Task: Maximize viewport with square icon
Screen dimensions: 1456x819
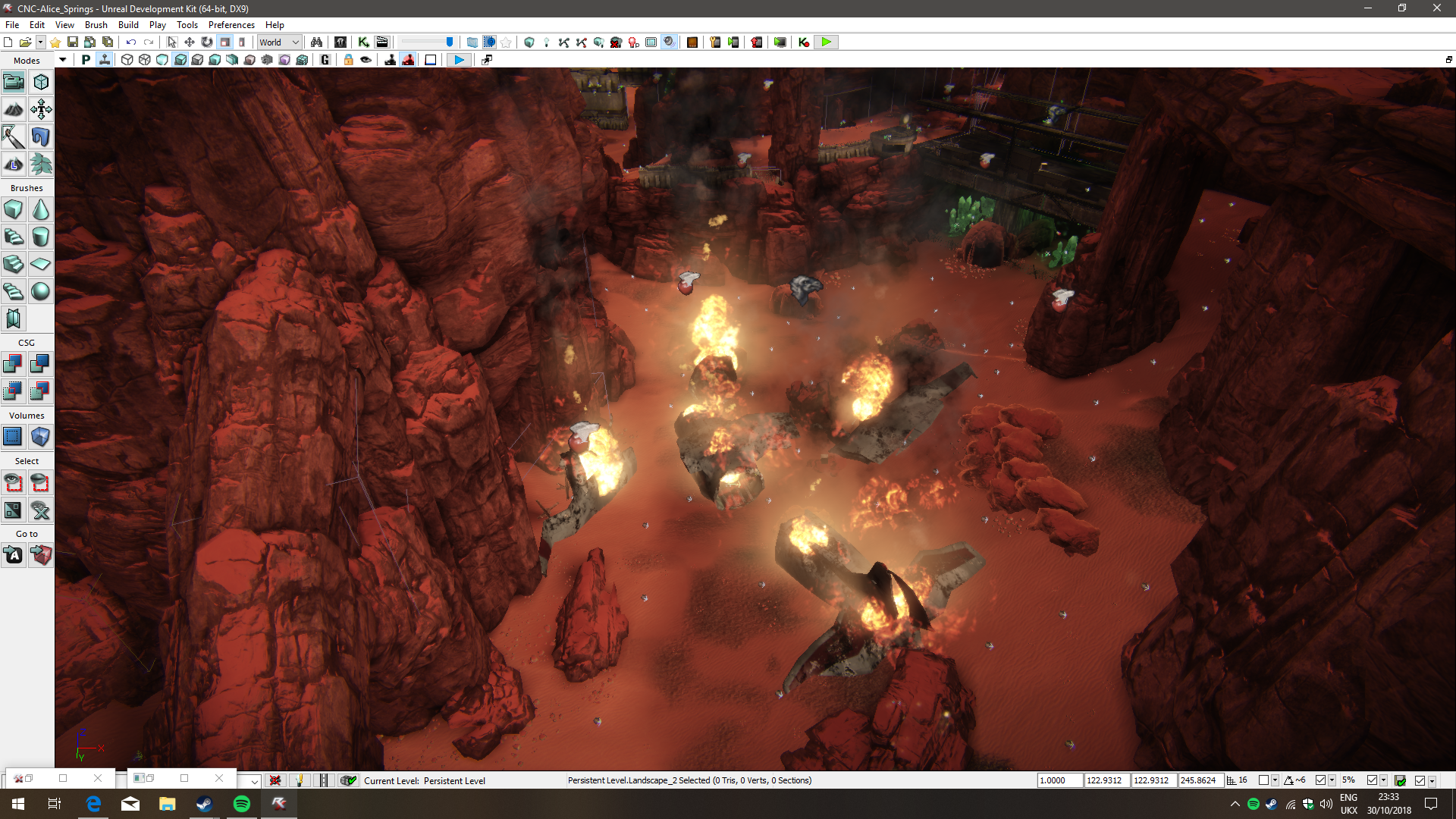Action: [x=431, y=60]
